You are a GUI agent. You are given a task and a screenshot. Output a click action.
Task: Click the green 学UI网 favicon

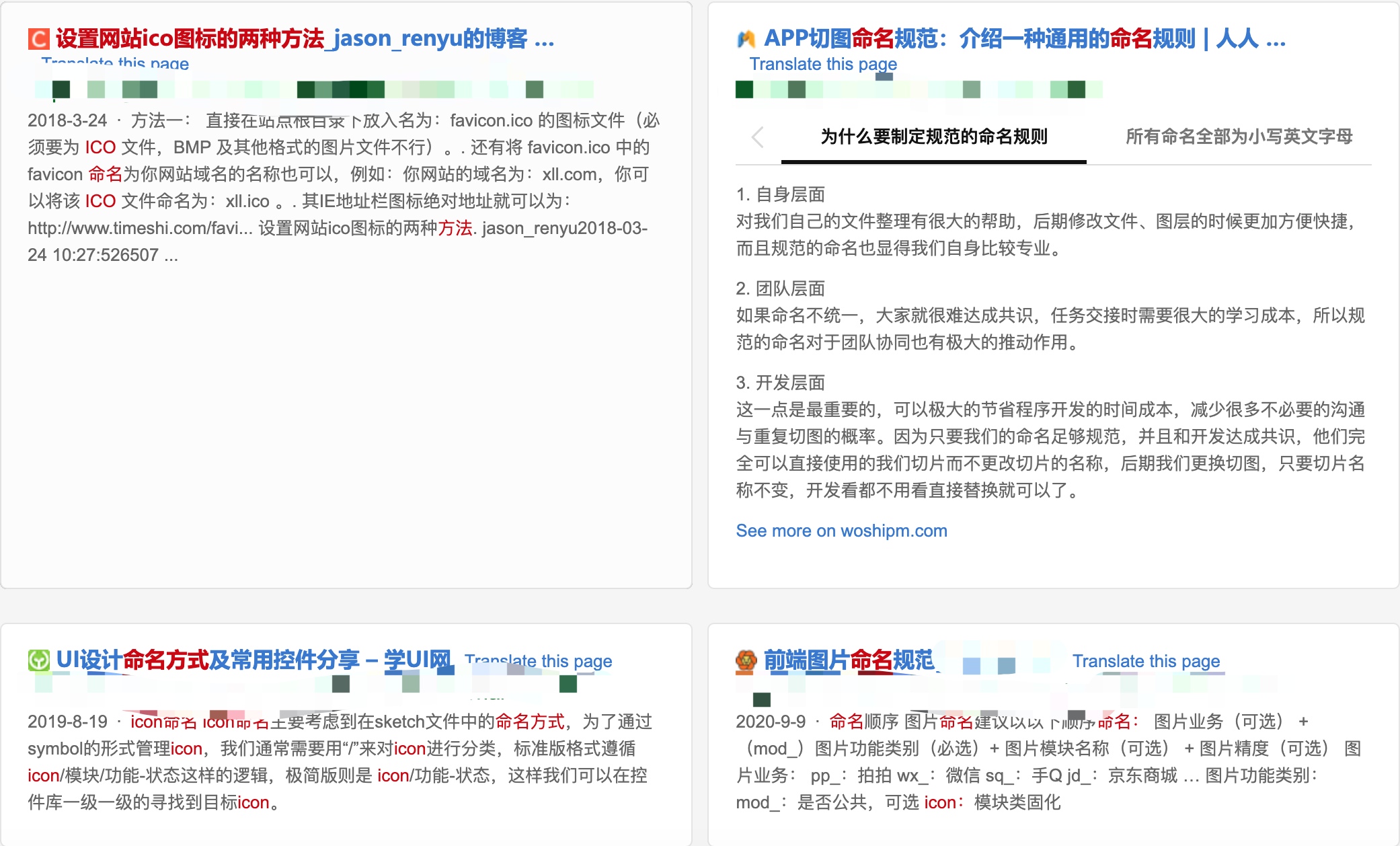pyautogui.click(x=38, y=660)
